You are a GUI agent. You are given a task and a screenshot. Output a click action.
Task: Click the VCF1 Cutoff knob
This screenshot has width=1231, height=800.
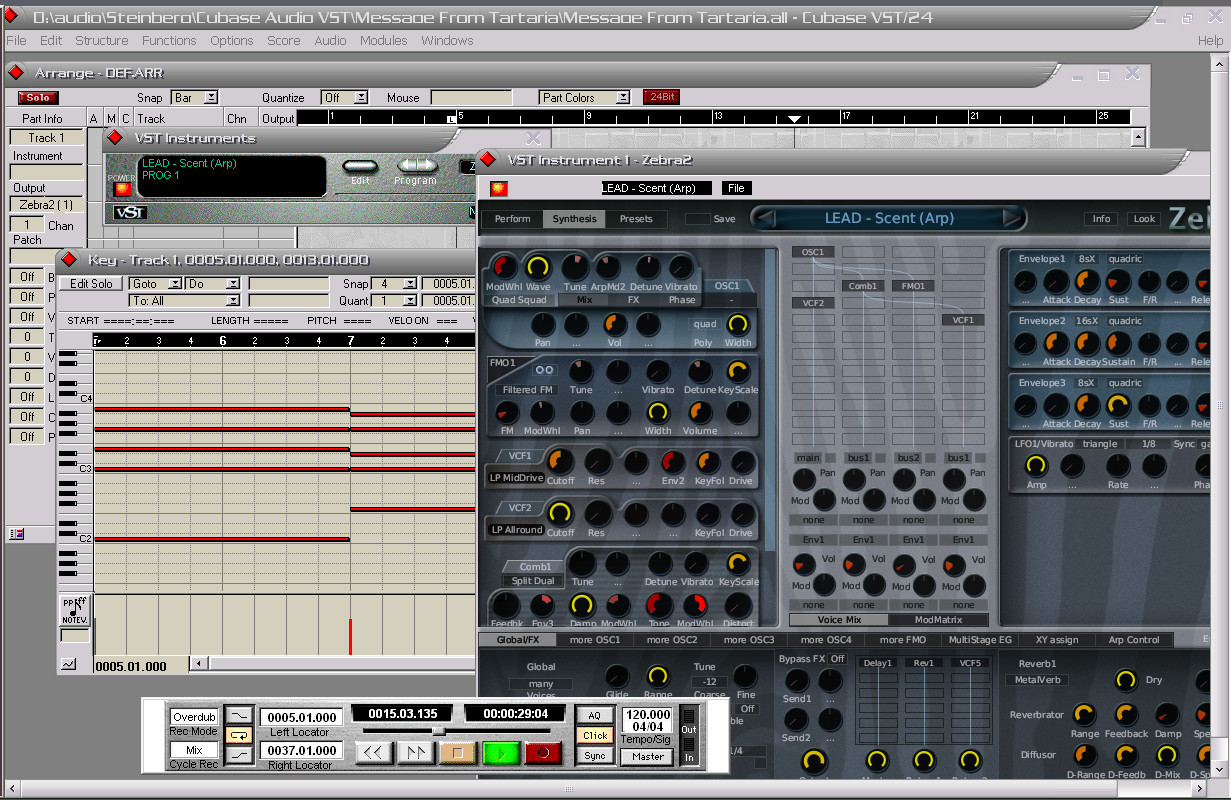[560, 461]
